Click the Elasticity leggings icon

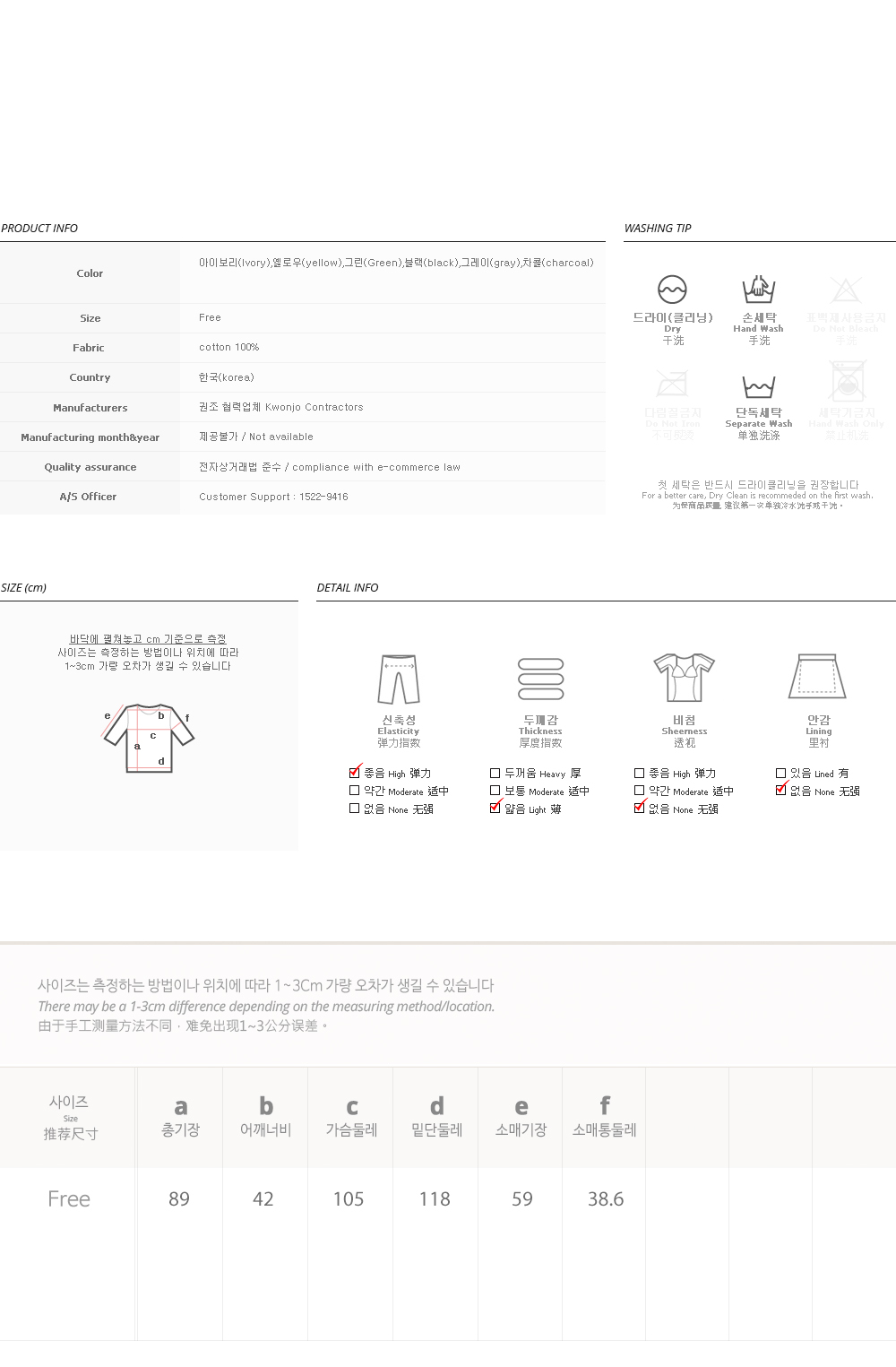pyautogui.click(x=399, y=679)
